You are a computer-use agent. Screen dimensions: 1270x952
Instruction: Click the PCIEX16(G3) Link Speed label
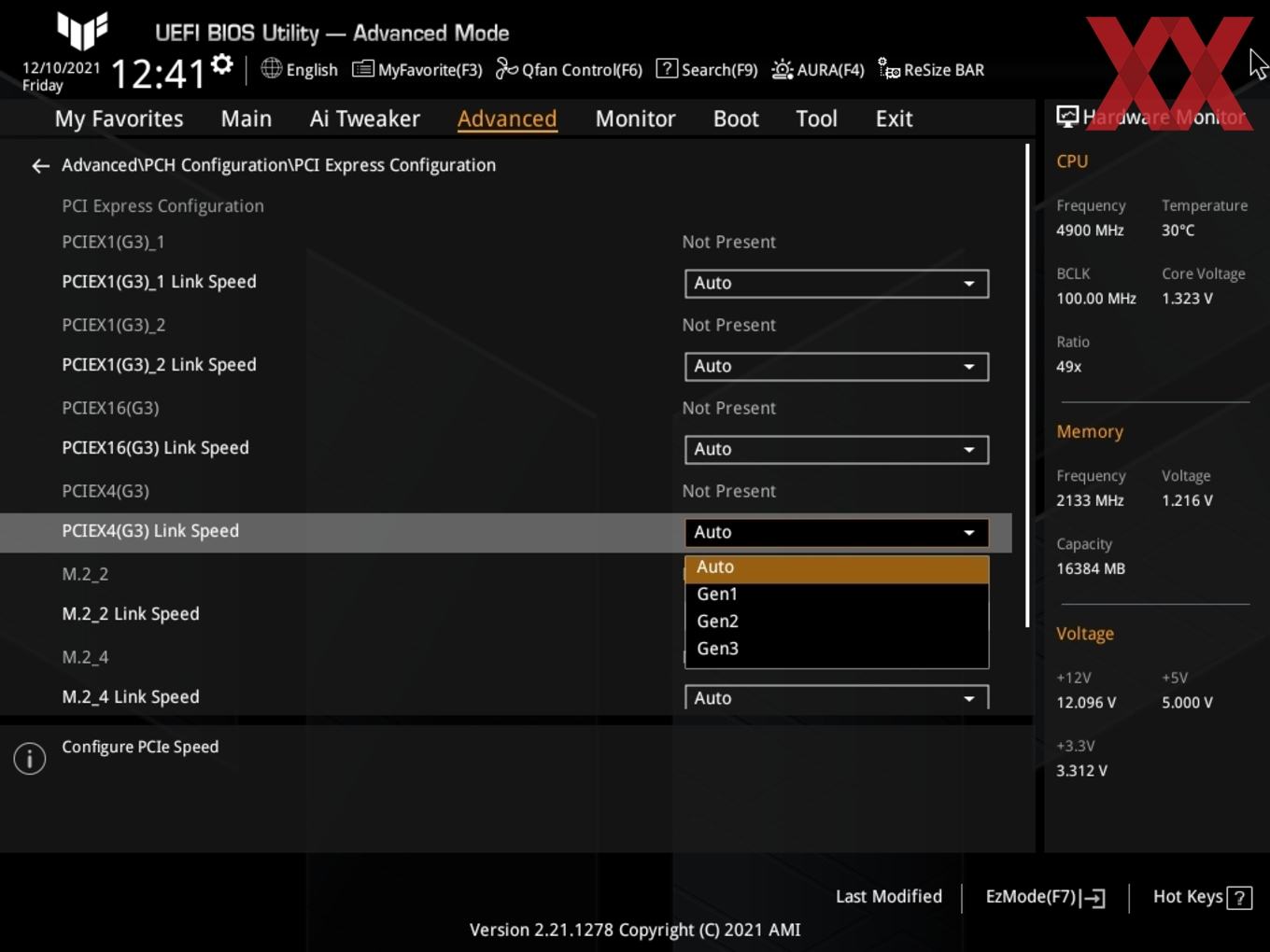coord(155,448)
